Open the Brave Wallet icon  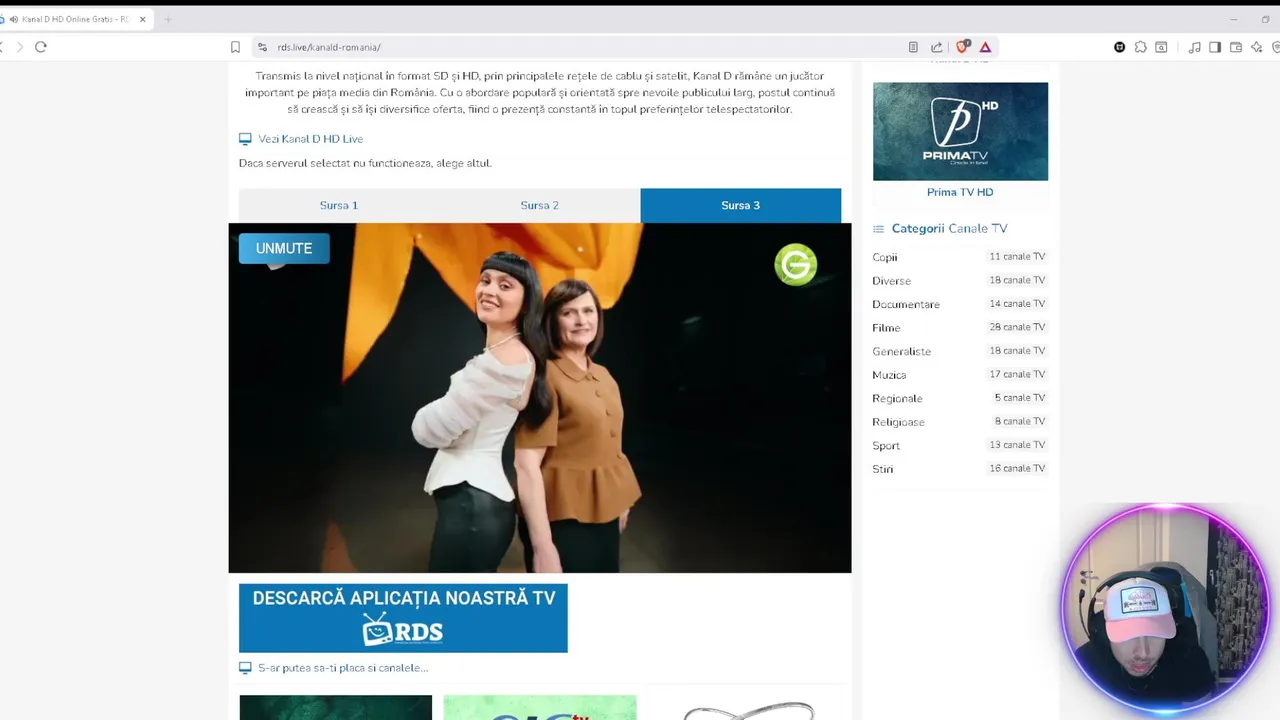[1236, 47]
